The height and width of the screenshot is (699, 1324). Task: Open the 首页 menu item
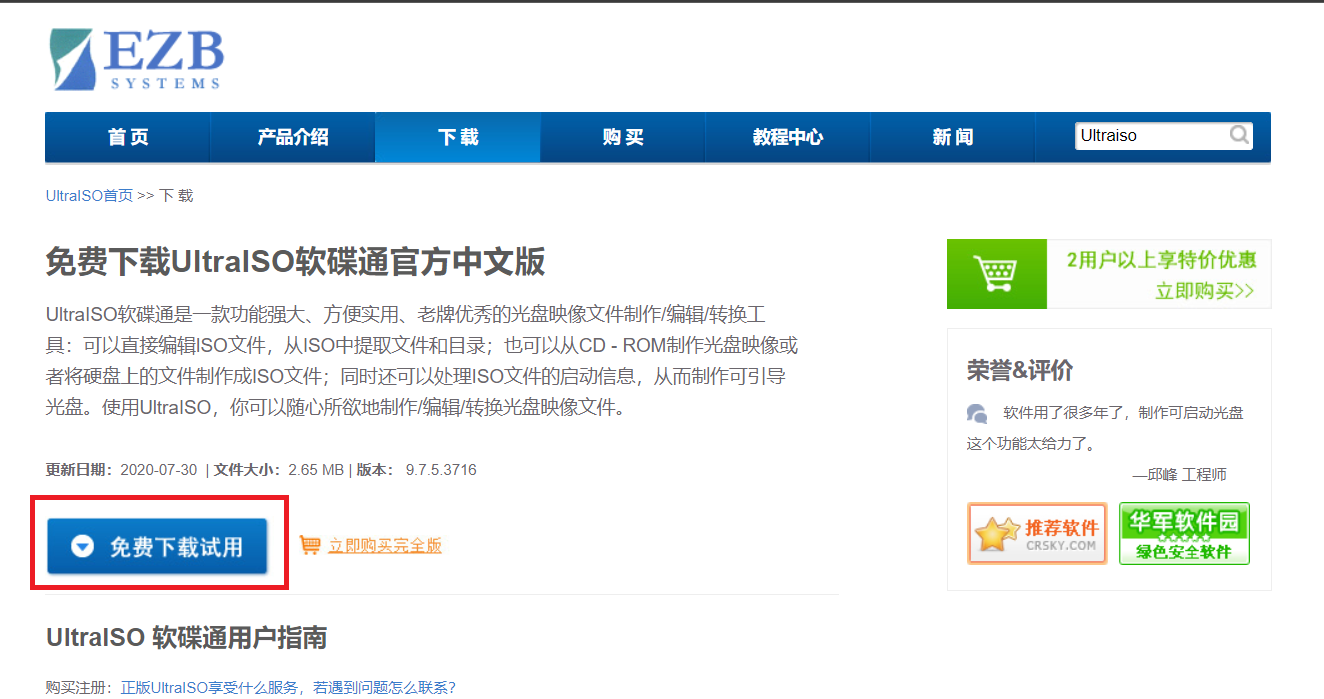pos(128,137)
